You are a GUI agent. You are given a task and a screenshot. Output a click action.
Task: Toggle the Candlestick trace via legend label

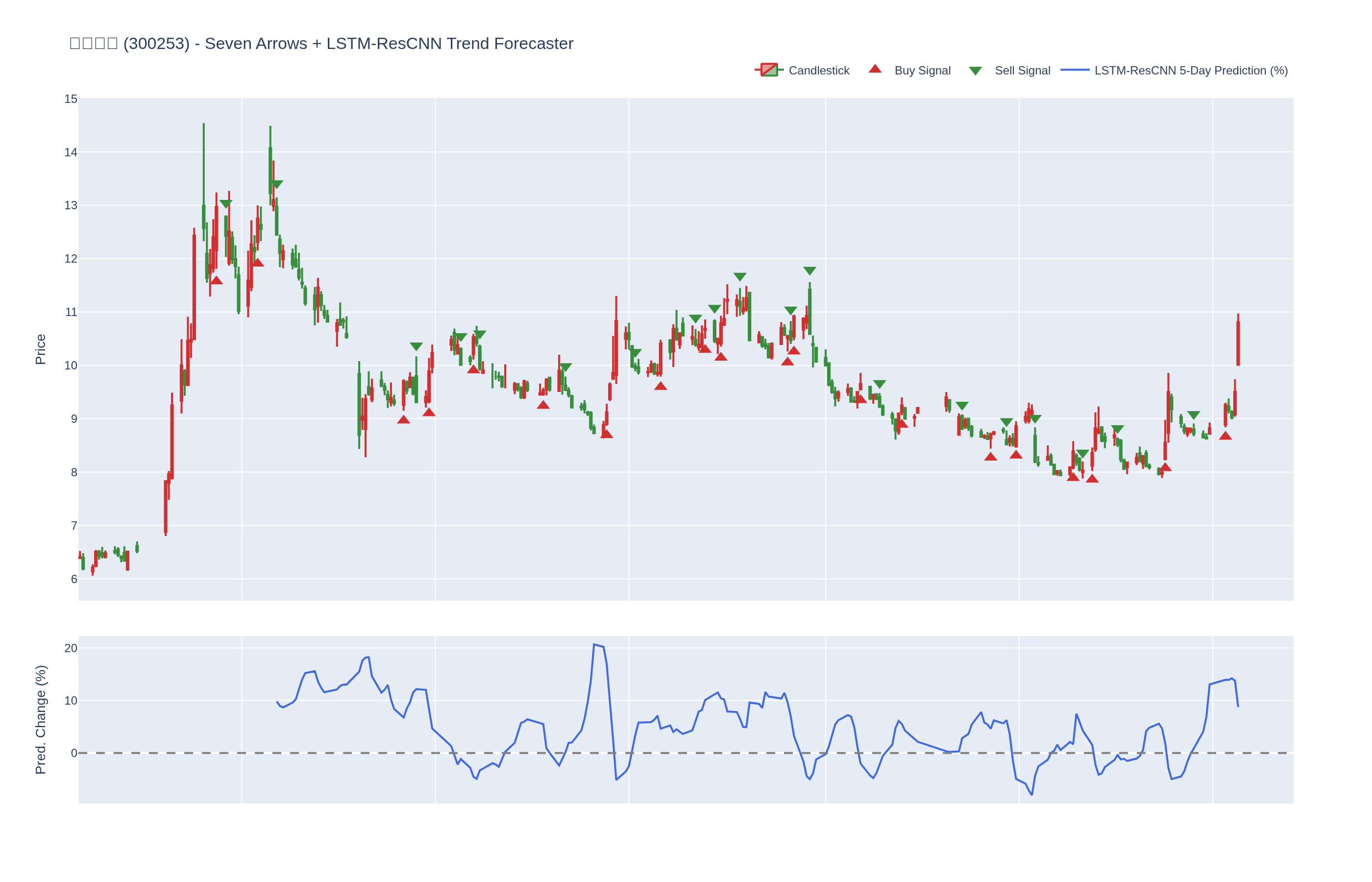click(818, 71)
